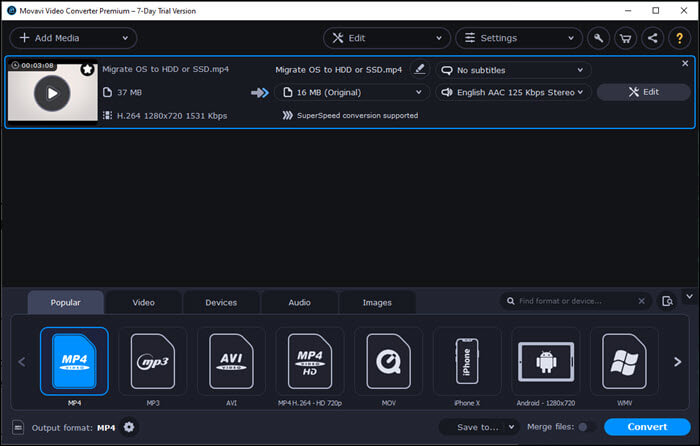Open output format gear settings
This screenshot has width=700, height=446.
coord(129,427)
